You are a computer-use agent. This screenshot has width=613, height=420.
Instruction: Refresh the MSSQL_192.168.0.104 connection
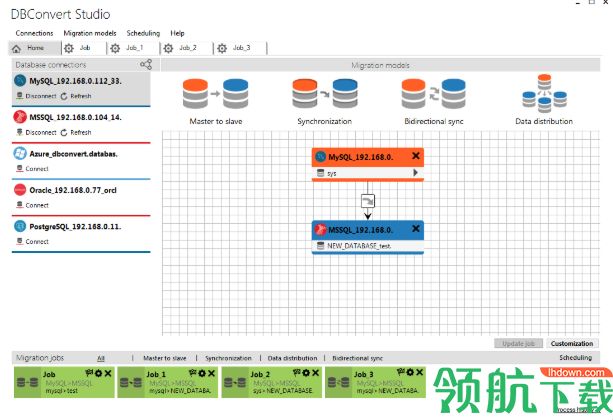[76, 133]
